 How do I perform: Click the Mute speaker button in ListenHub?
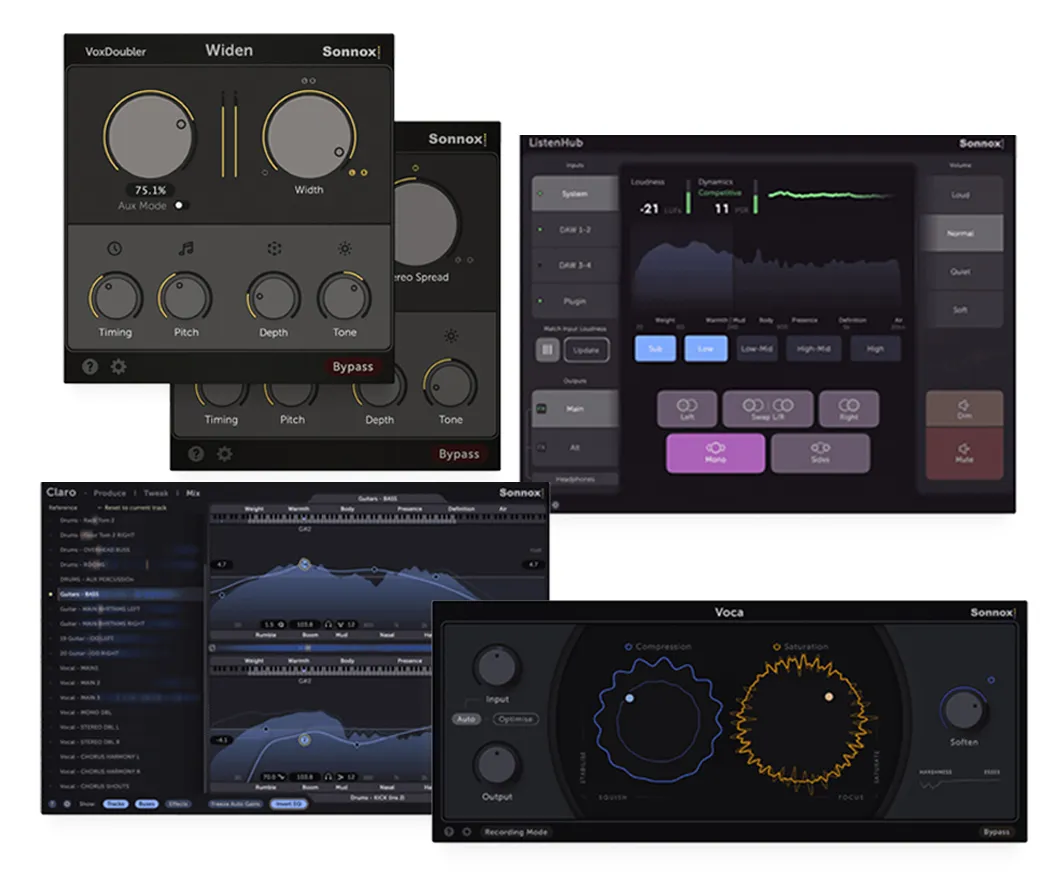[x=964, y=453]
